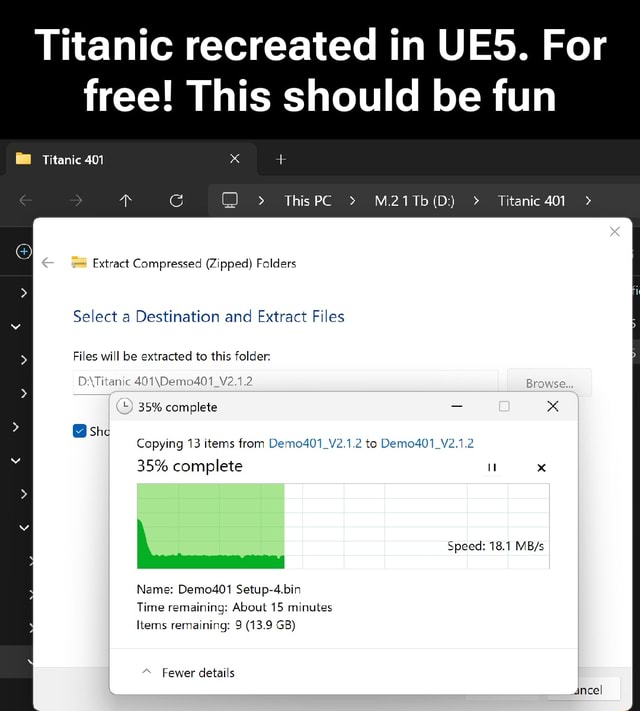Expand chevron after Titanic 401 in breadcrumb
Viewport: 640px width, 711px height.
point(588,200)
